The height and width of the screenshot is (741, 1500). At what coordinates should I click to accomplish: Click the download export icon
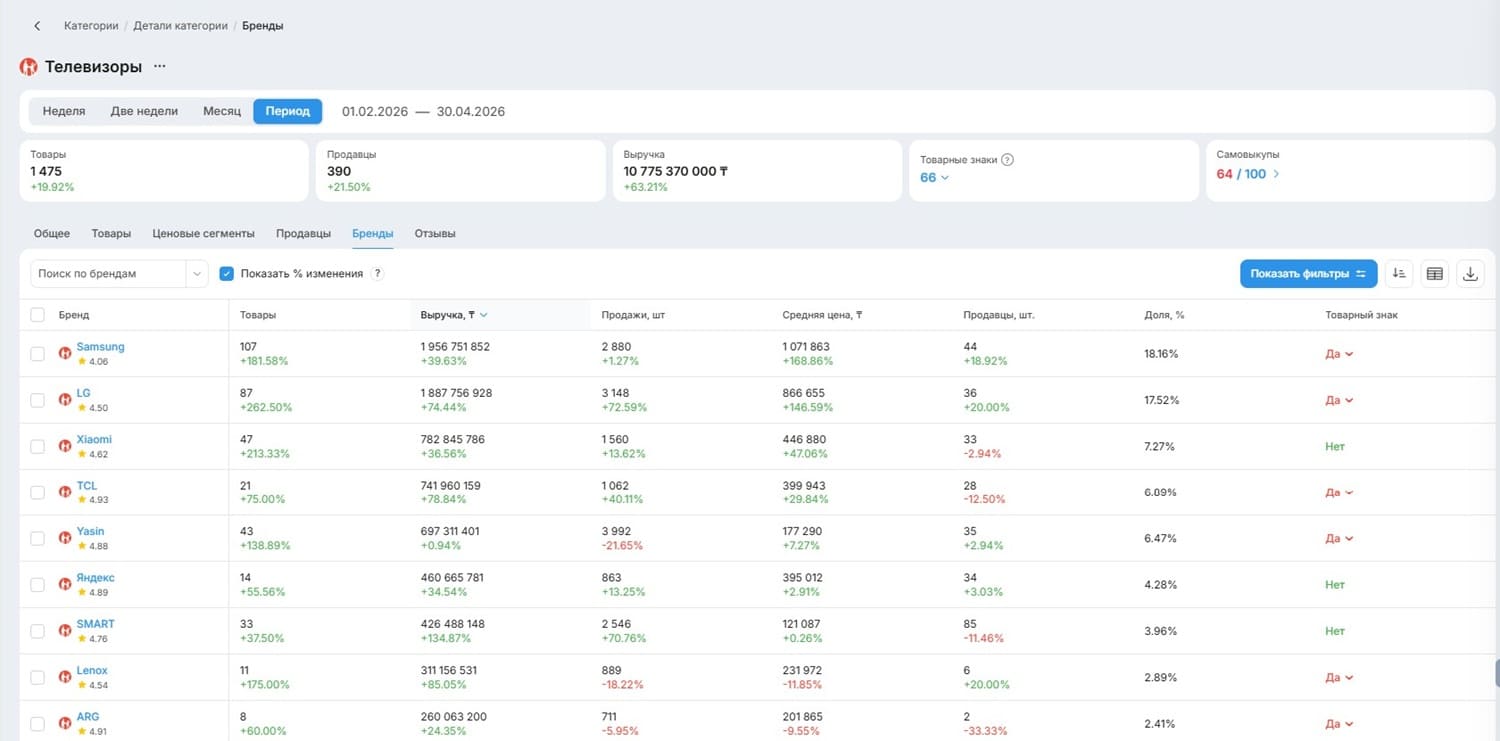tap(1470, 274)
